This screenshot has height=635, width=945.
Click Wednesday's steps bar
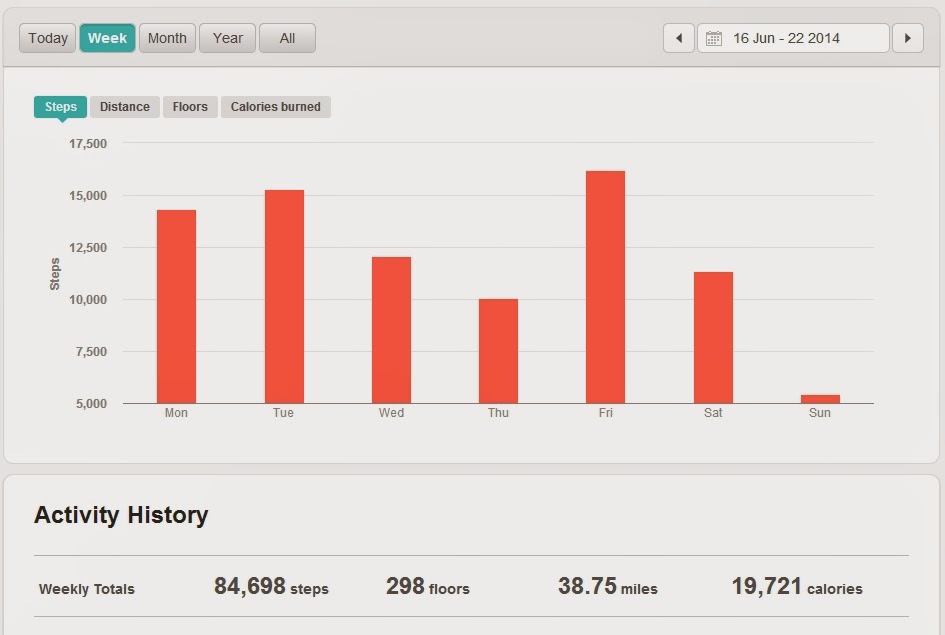[x=391, y=330]
